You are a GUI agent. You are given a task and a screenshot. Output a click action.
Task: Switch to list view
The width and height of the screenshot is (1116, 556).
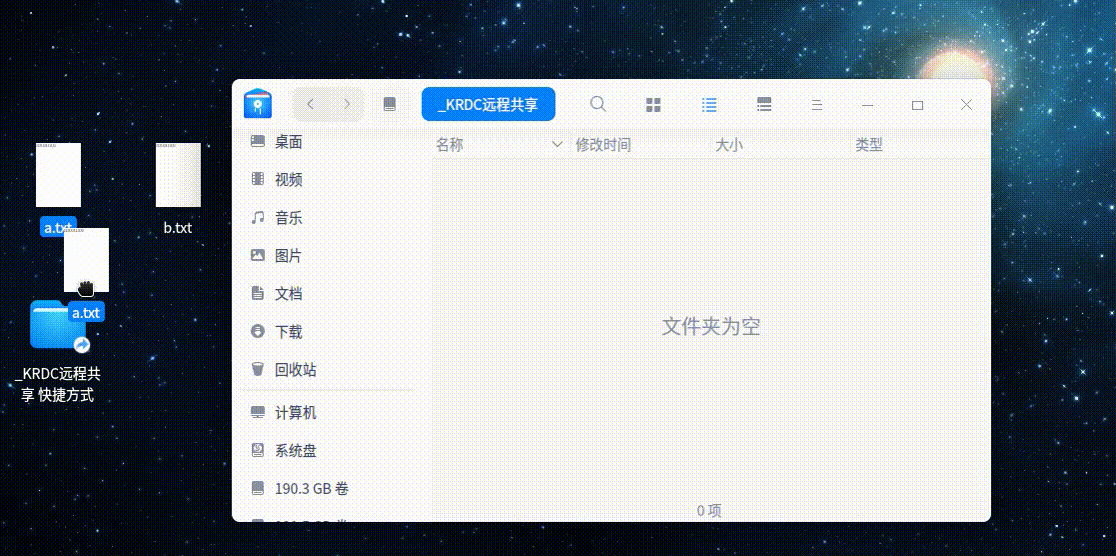709,105
